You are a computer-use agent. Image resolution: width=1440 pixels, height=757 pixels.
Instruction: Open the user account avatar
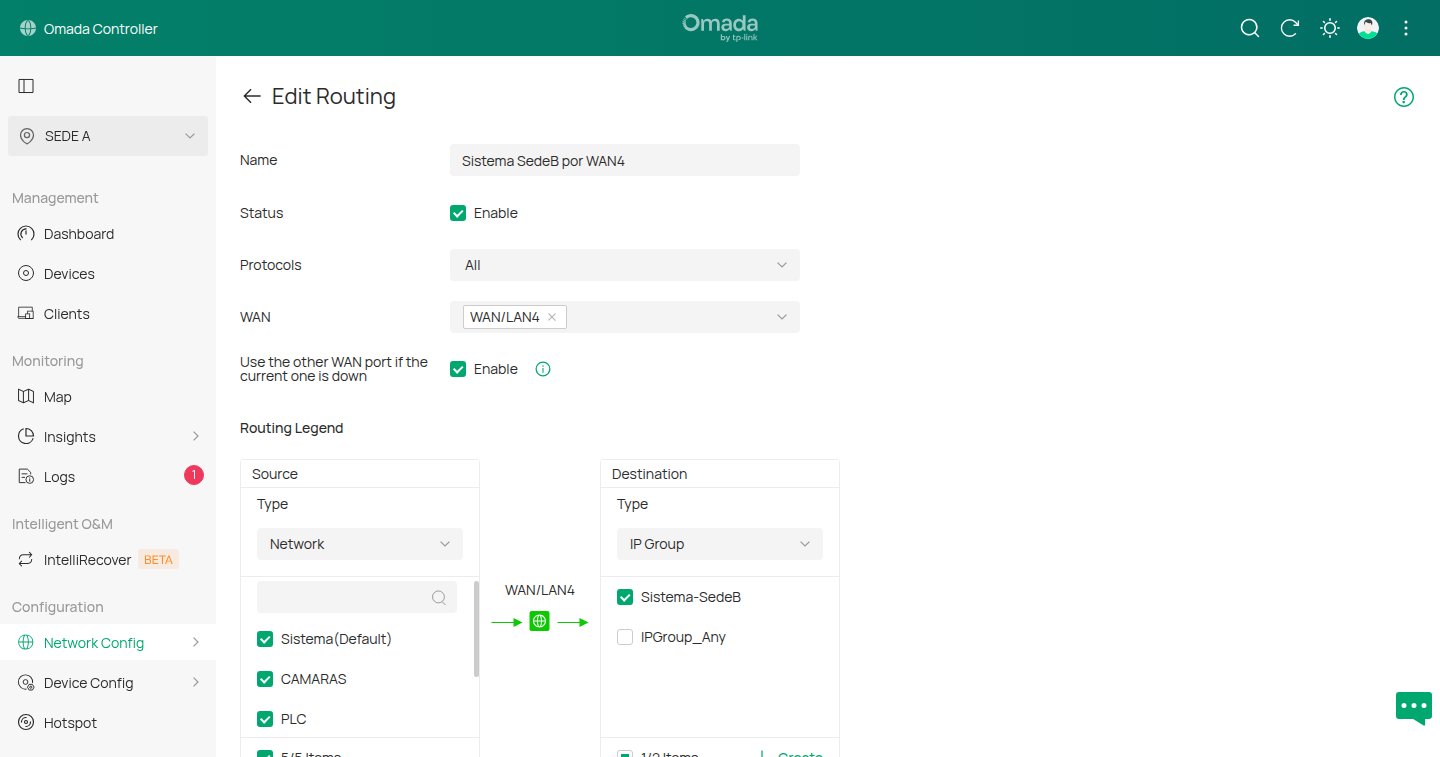point(1368,28)
